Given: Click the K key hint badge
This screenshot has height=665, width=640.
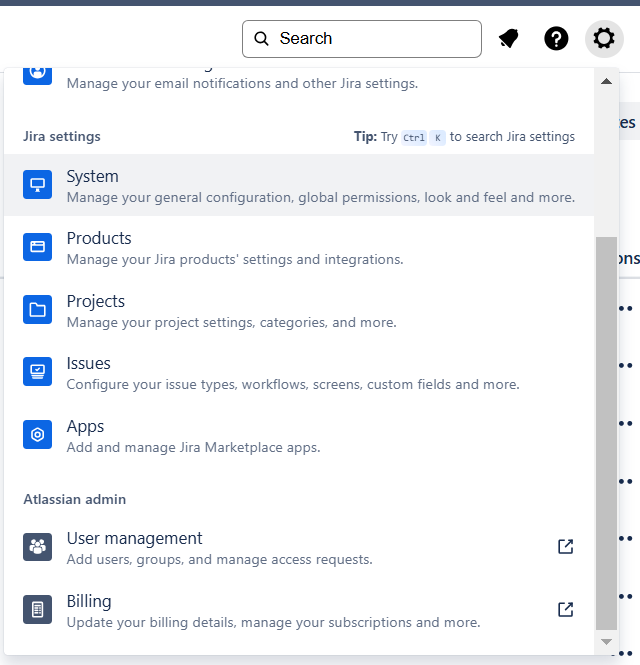Looking at the screenshot, I should pyautogui.click(x=438, y=138).
